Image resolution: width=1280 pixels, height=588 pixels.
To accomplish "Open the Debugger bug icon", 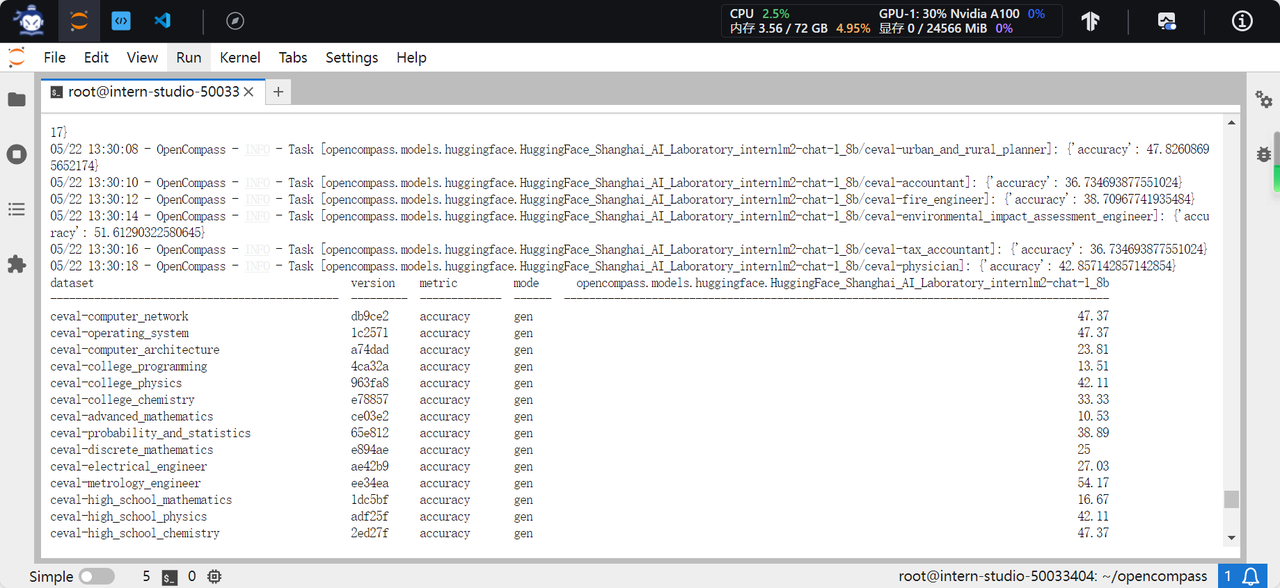I will click(x=1264, y=154).
